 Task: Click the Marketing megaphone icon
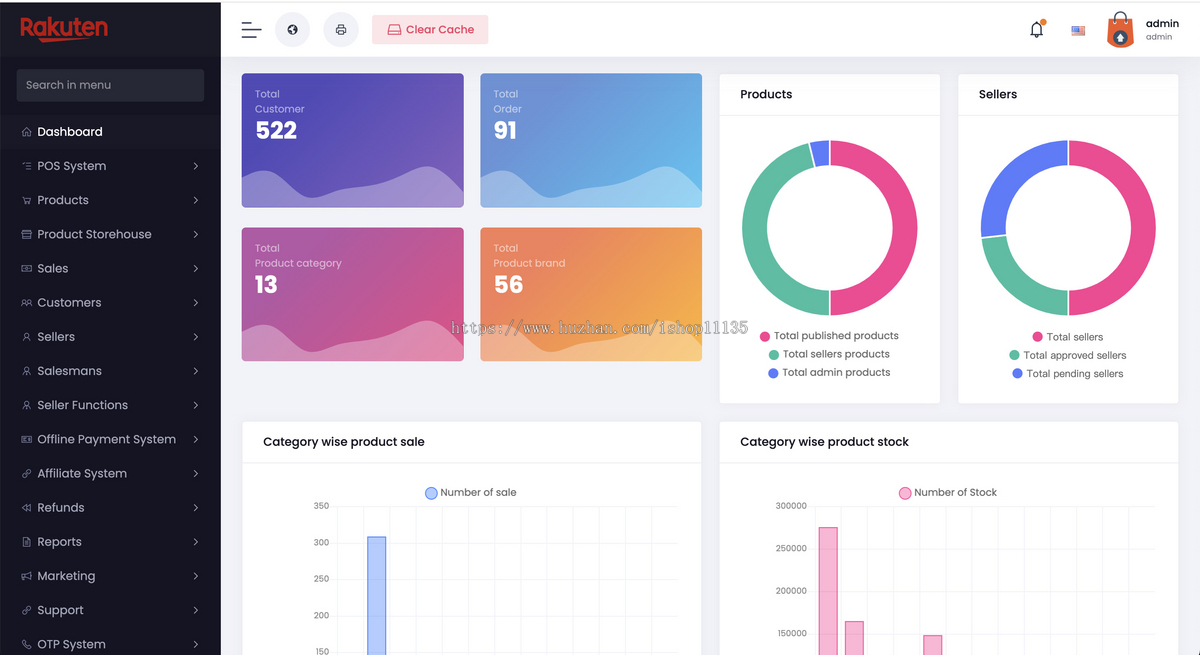click(27, 576)
